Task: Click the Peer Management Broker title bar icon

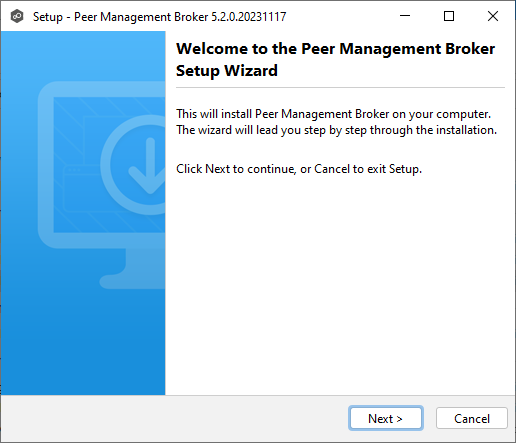Action: (x=17, y=16)
